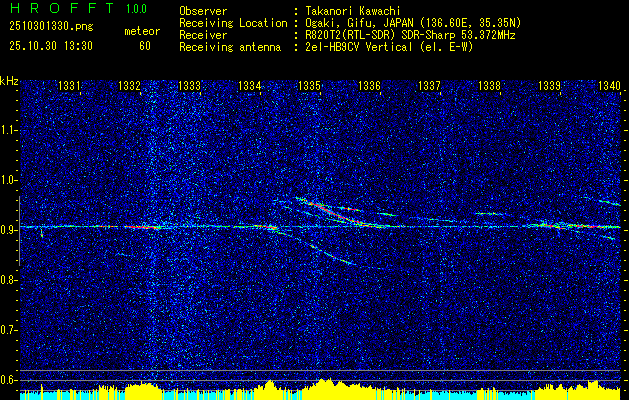The image size is (629, 400).
Task: Click the 1338 time marker
Action: click(x=489, y=85)
